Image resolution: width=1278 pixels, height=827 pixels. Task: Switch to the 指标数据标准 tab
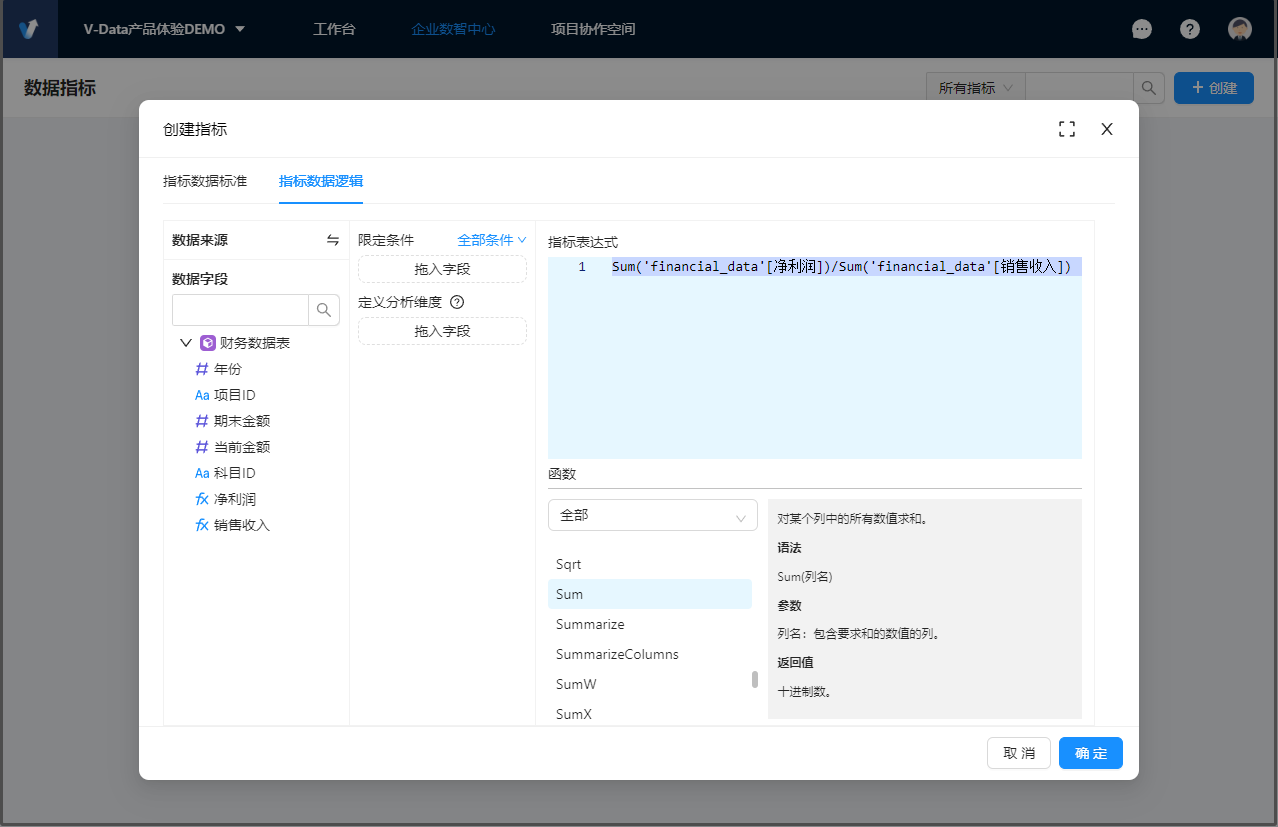205,181
